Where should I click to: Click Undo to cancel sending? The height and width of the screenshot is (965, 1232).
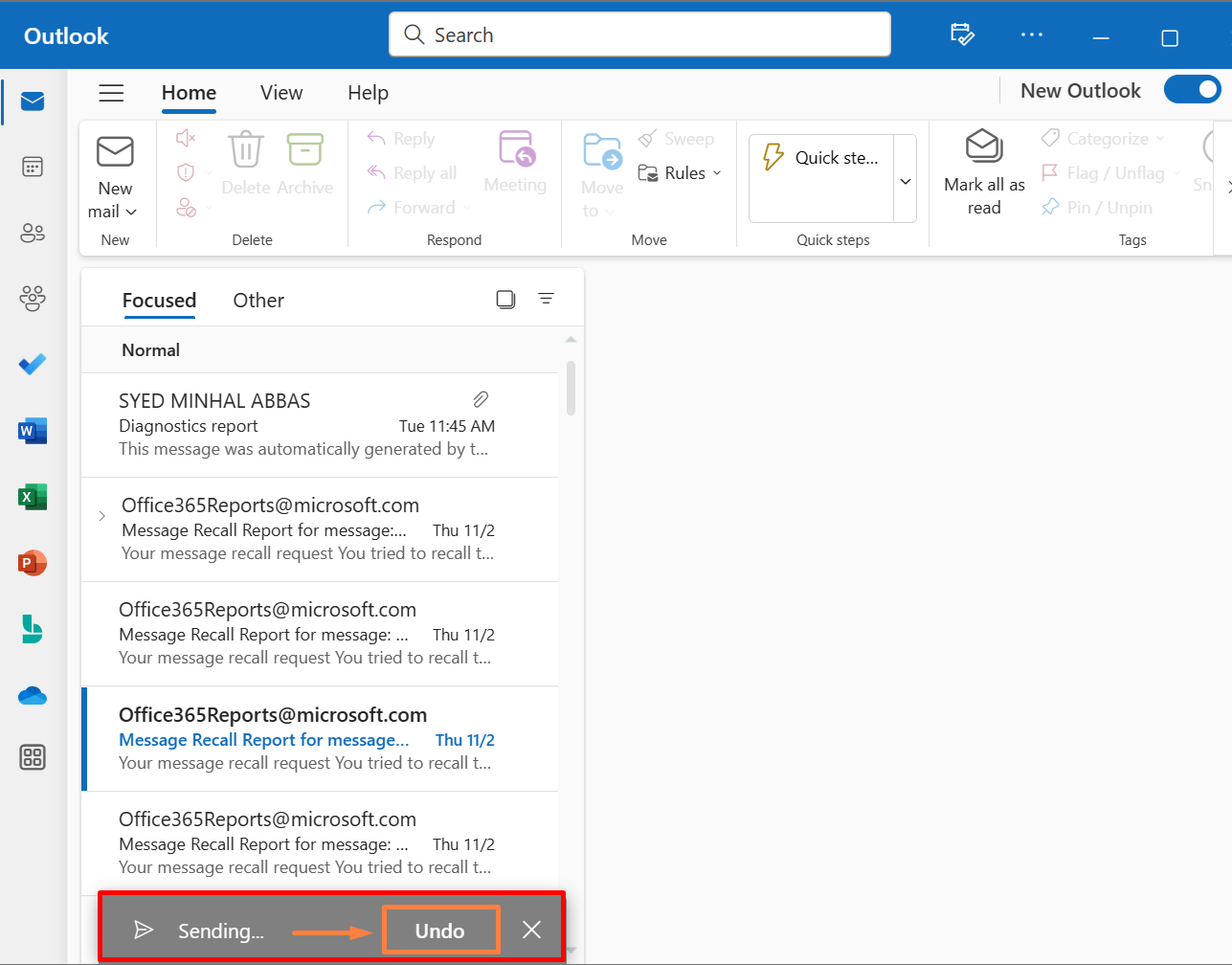(440, 931)
